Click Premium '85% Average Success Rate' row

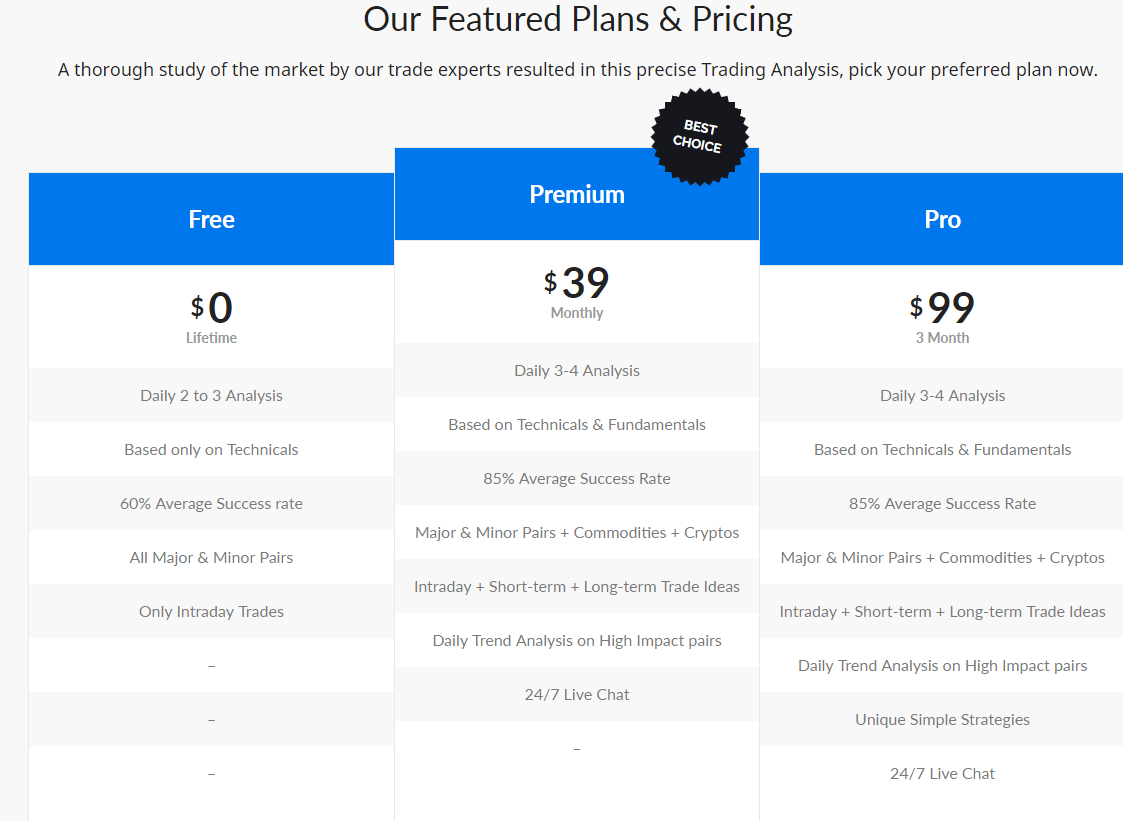pos(577,479)
